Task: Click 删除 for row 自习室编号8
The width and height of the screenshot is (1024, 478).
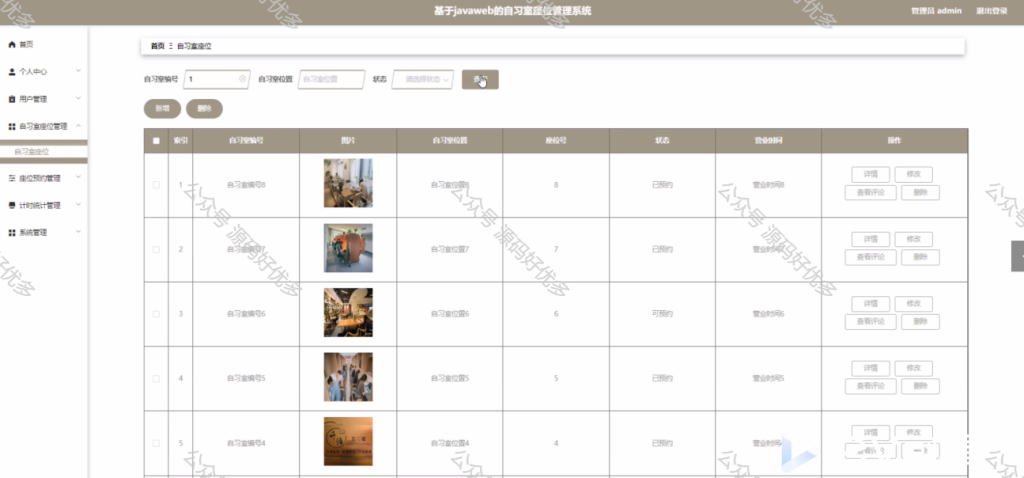Action: coord(920,193)
